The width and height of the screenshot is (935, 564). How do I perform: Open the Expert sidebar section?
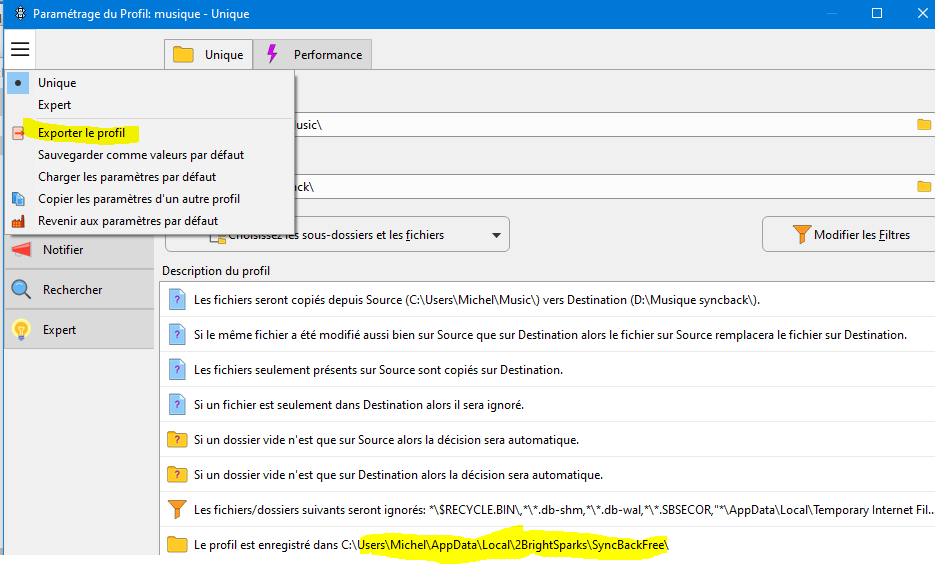tap(80, 330)
